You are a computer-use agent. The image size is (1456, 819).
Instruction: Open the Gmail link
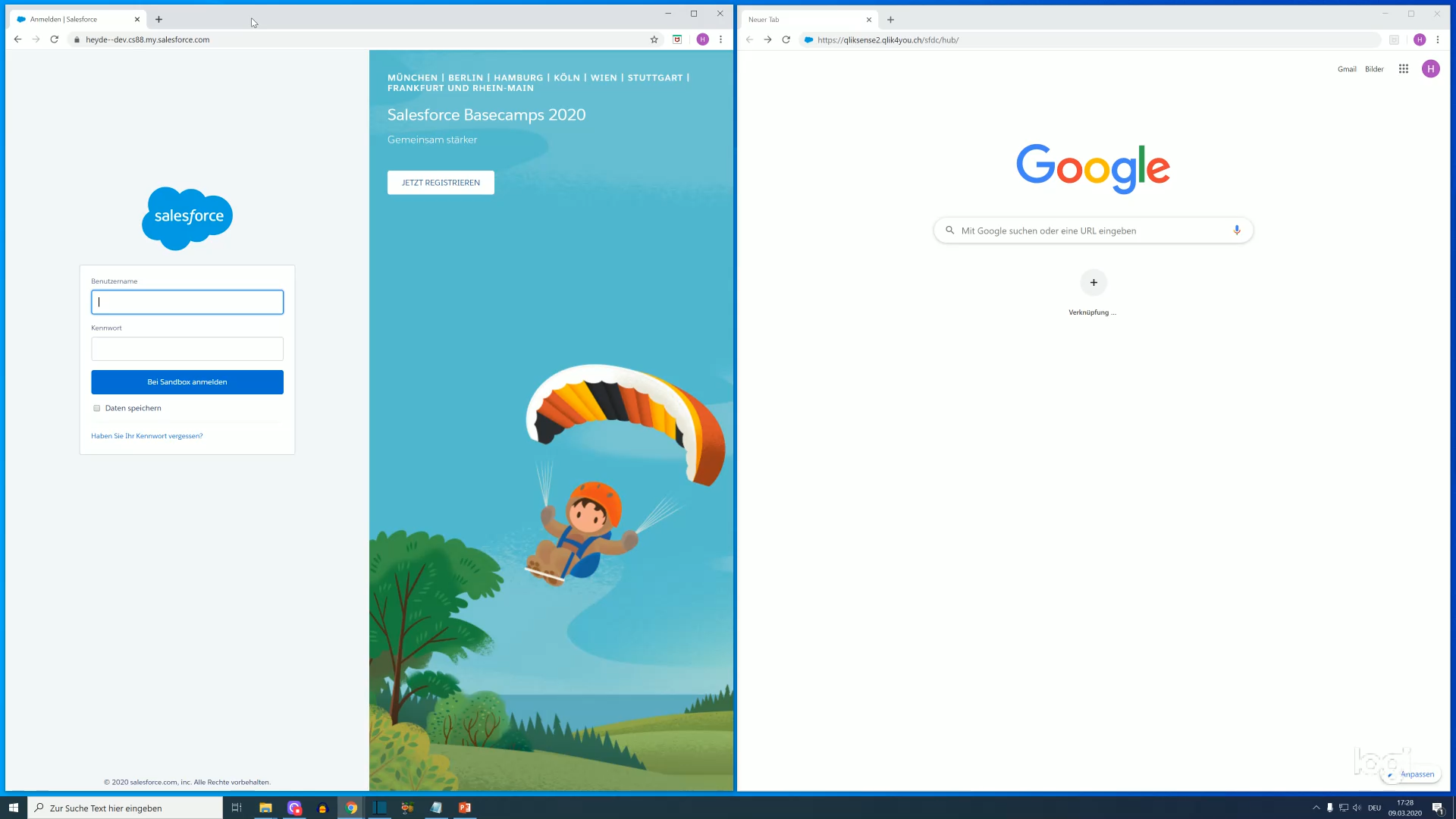pyautogui.click(x=1347, y=69)
